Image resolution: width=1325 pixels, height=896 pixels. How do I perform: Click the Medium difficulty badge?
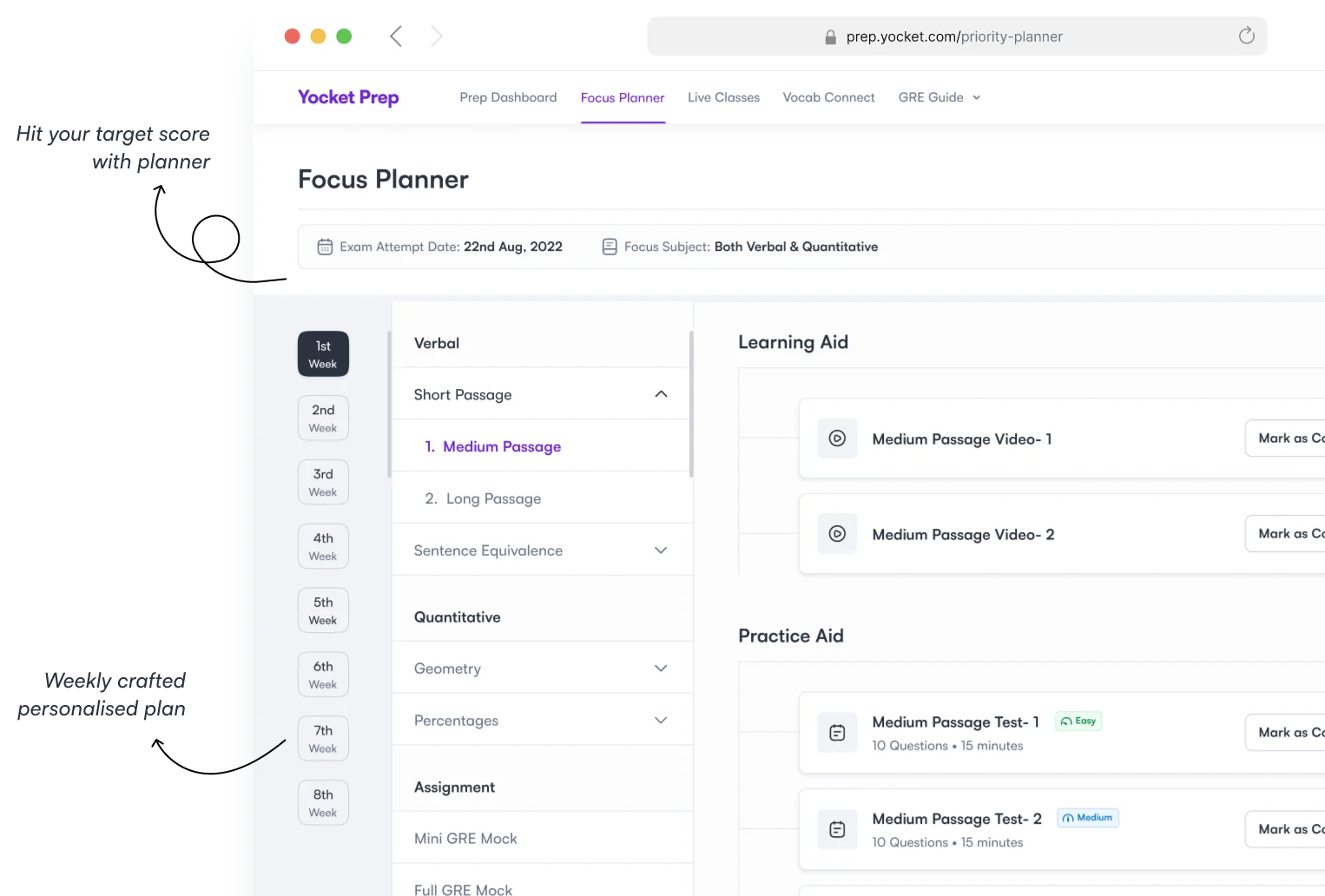click(1087, 818)
